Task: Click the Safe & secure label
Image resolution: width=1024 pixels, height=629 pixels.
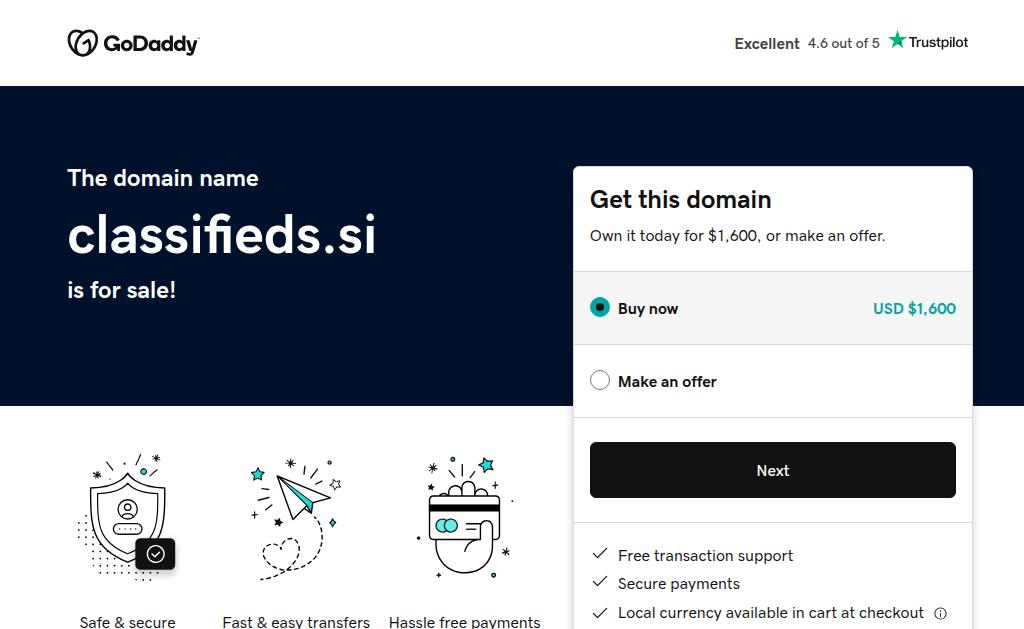Action: click(128, 622)
